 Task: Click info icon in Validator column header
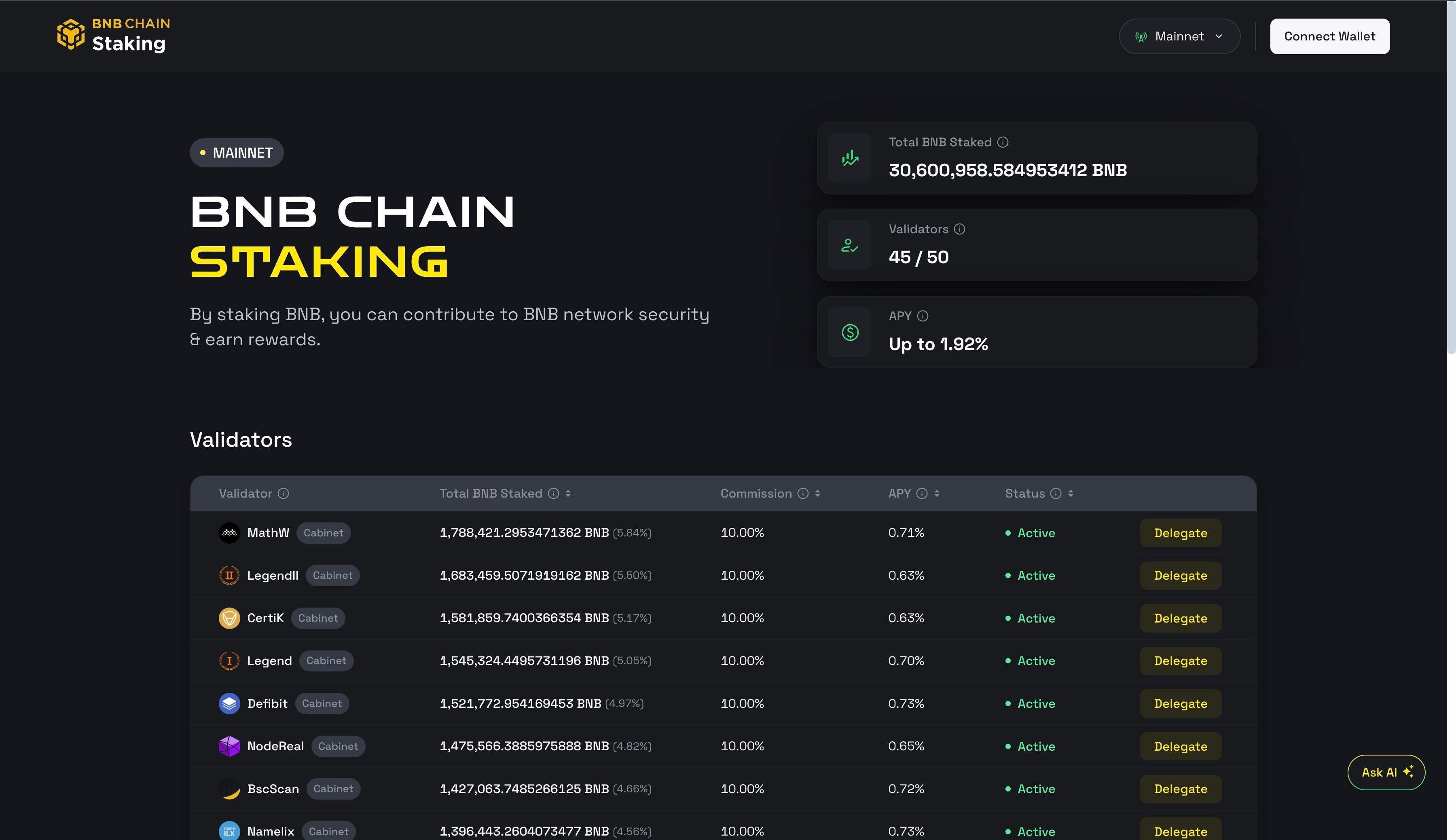click(283, 494)
